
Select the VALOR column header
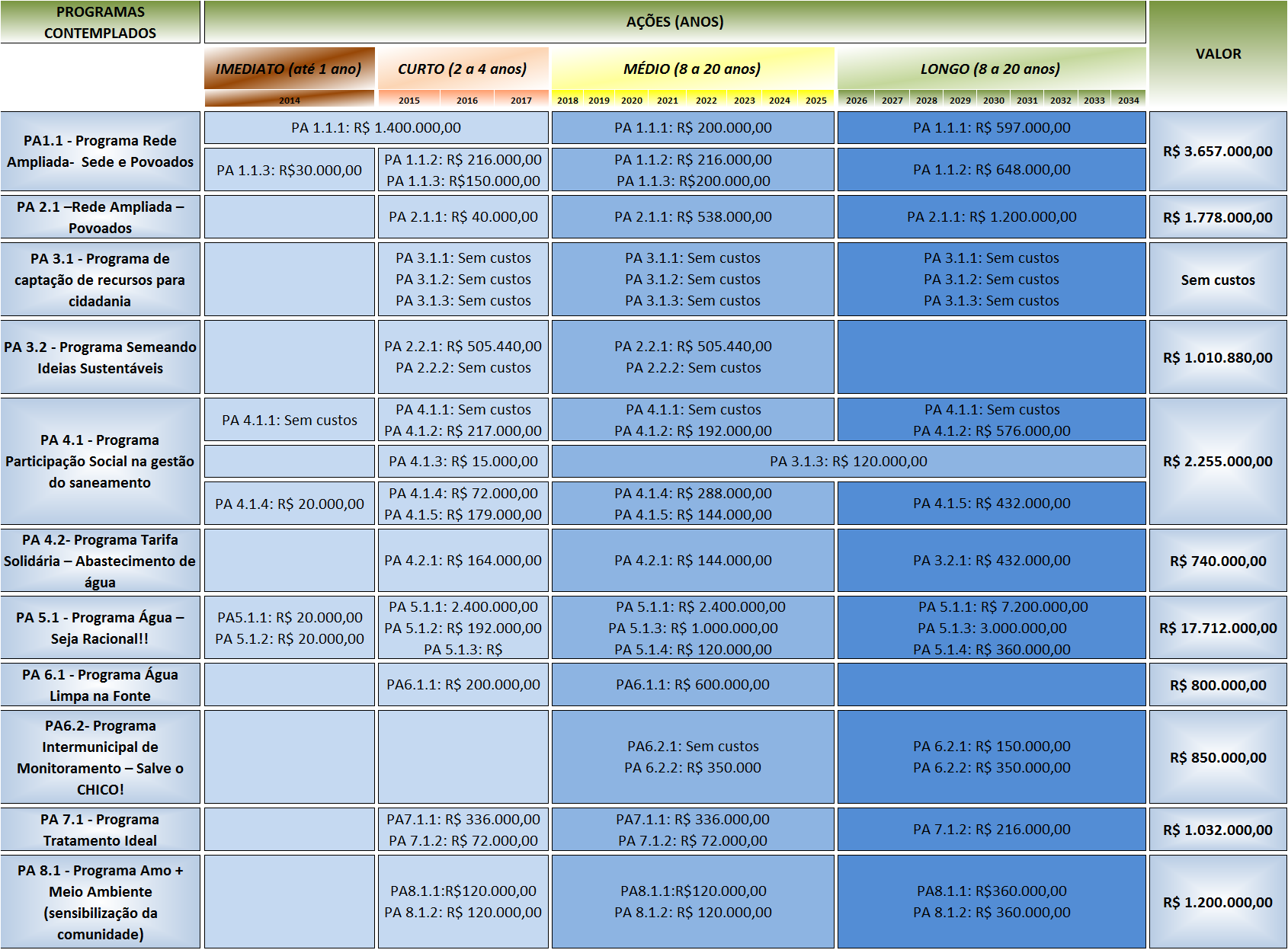point(1218,54)
